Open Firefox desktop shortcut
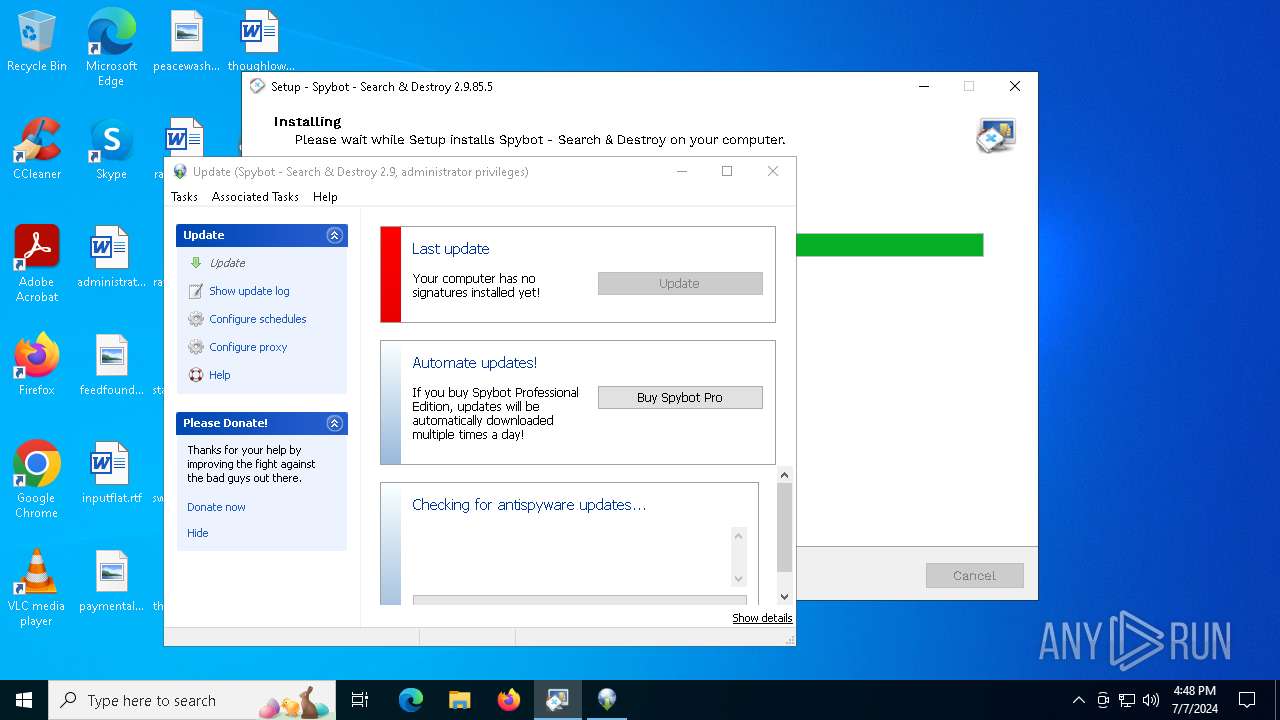Viewport: 1280px width, 720px height. (x=37, y=364)
